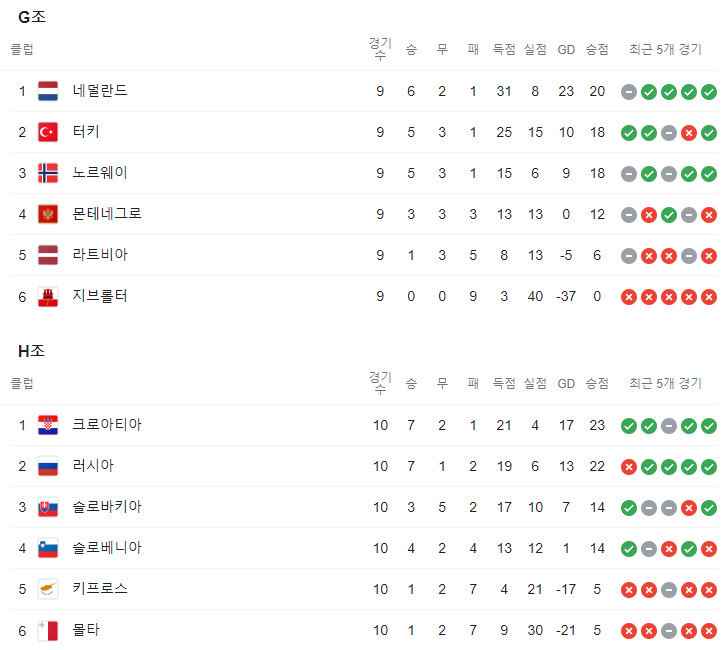Select the Norway flag icon
The image size is (725, 650).
click(48, 173)
